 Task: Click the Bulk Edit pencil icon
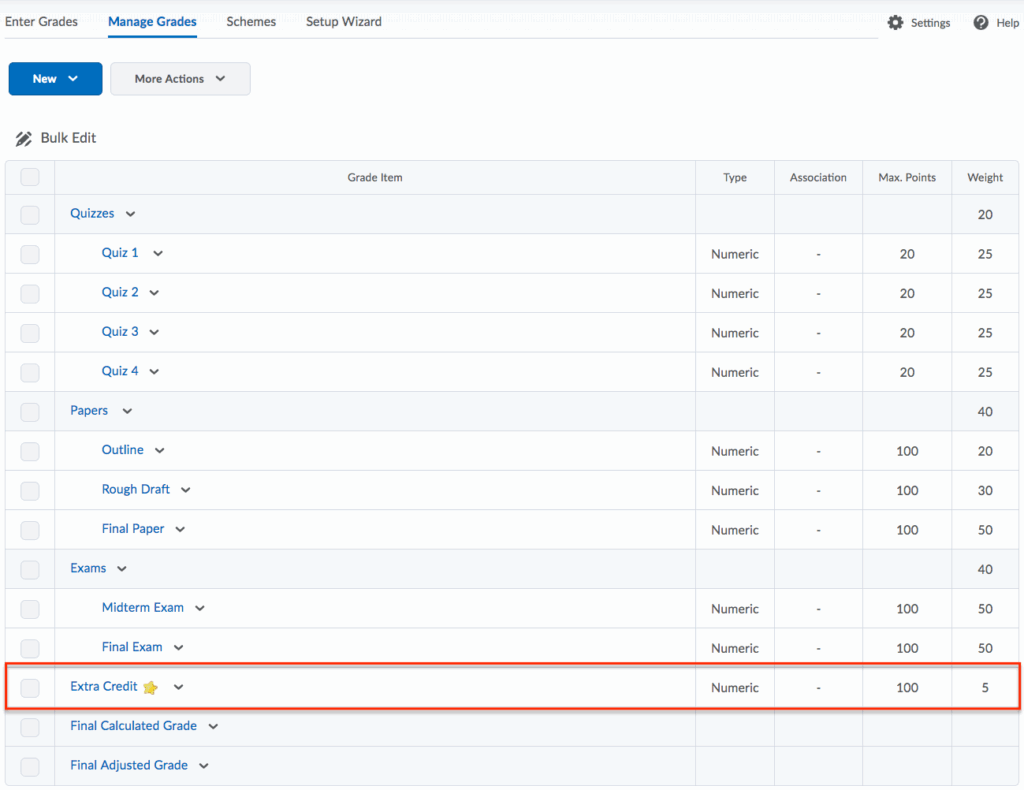click(24, 139)
